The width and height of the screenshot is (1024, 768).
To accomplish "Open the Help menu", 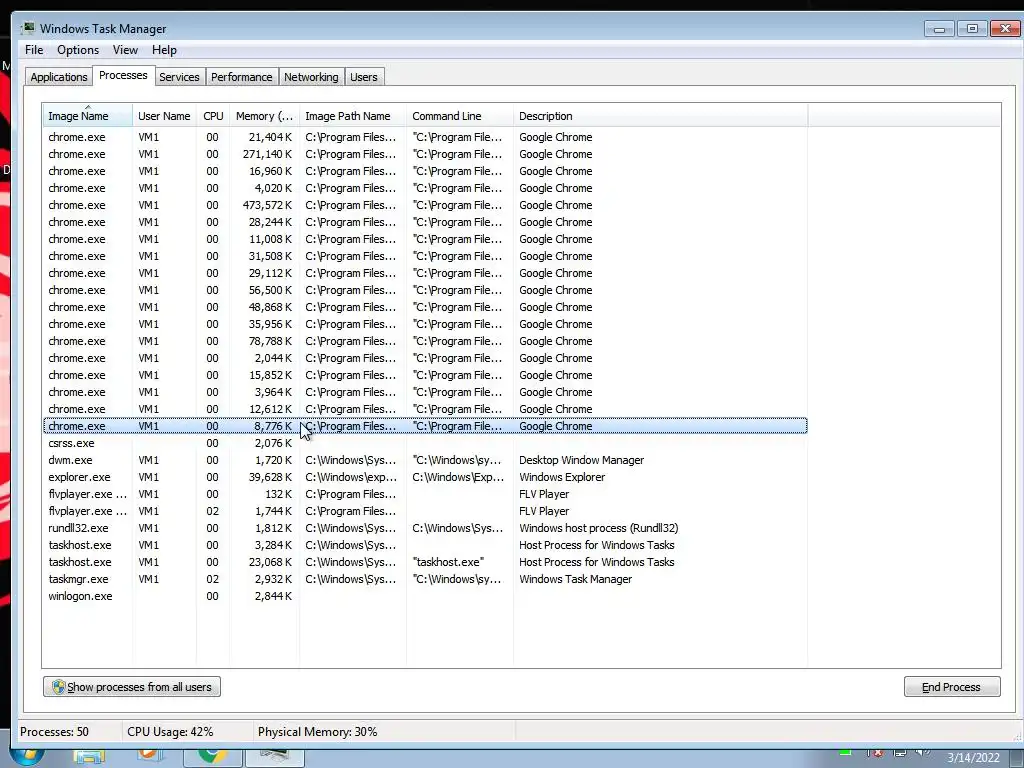I will point(164,50).
